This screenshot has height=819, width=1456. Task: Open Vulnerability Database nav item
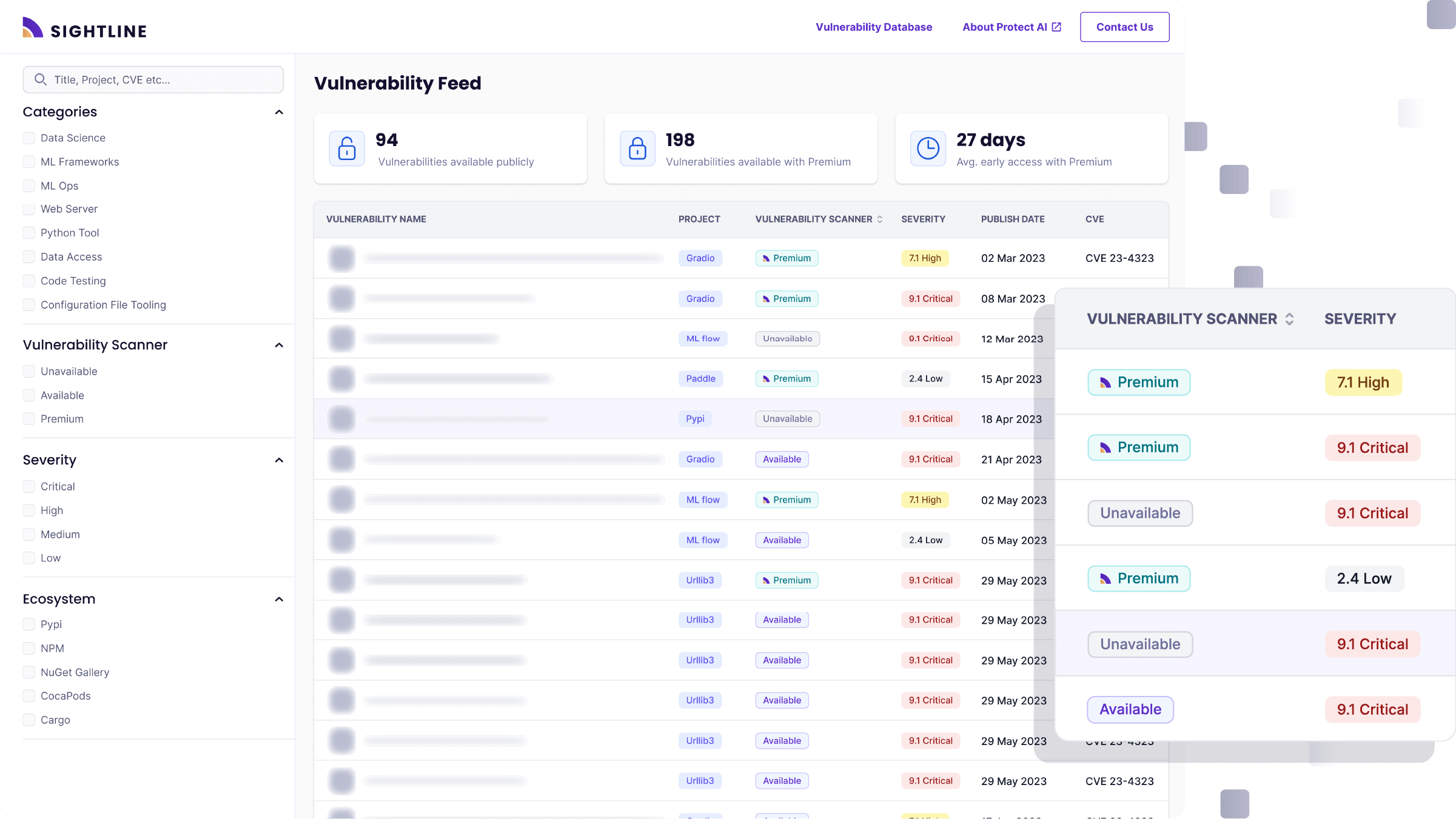(874, 27)
